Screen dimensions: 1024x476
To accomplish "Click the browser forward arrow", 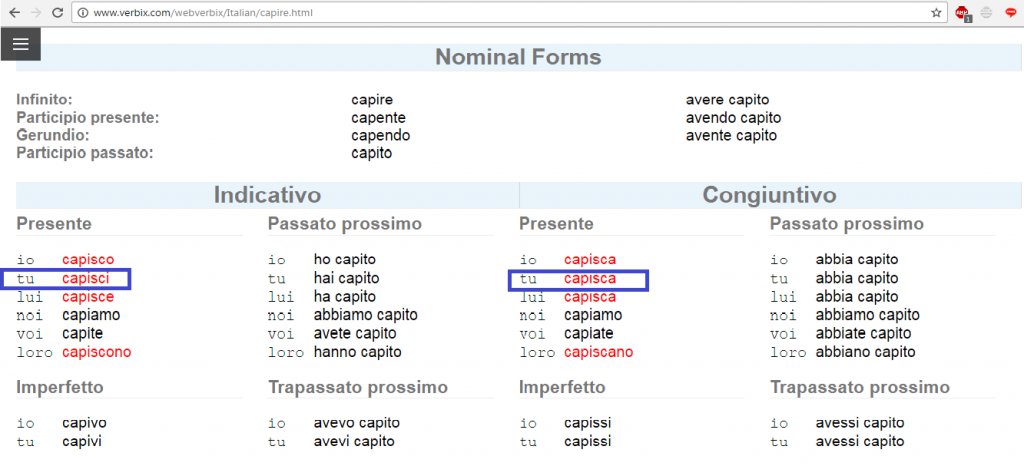I will point(36,13).
